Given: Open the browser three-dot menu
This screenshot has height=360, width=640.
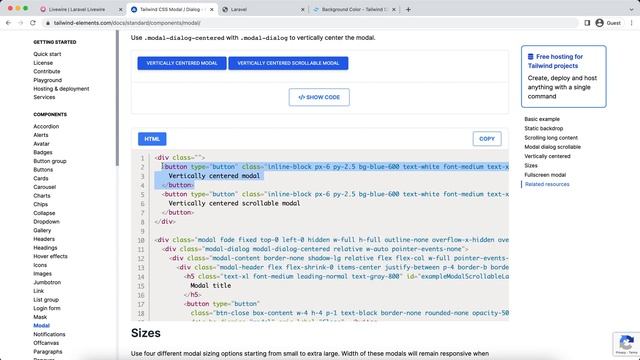Looking at the screenshot, I should (x=631, y=23).
